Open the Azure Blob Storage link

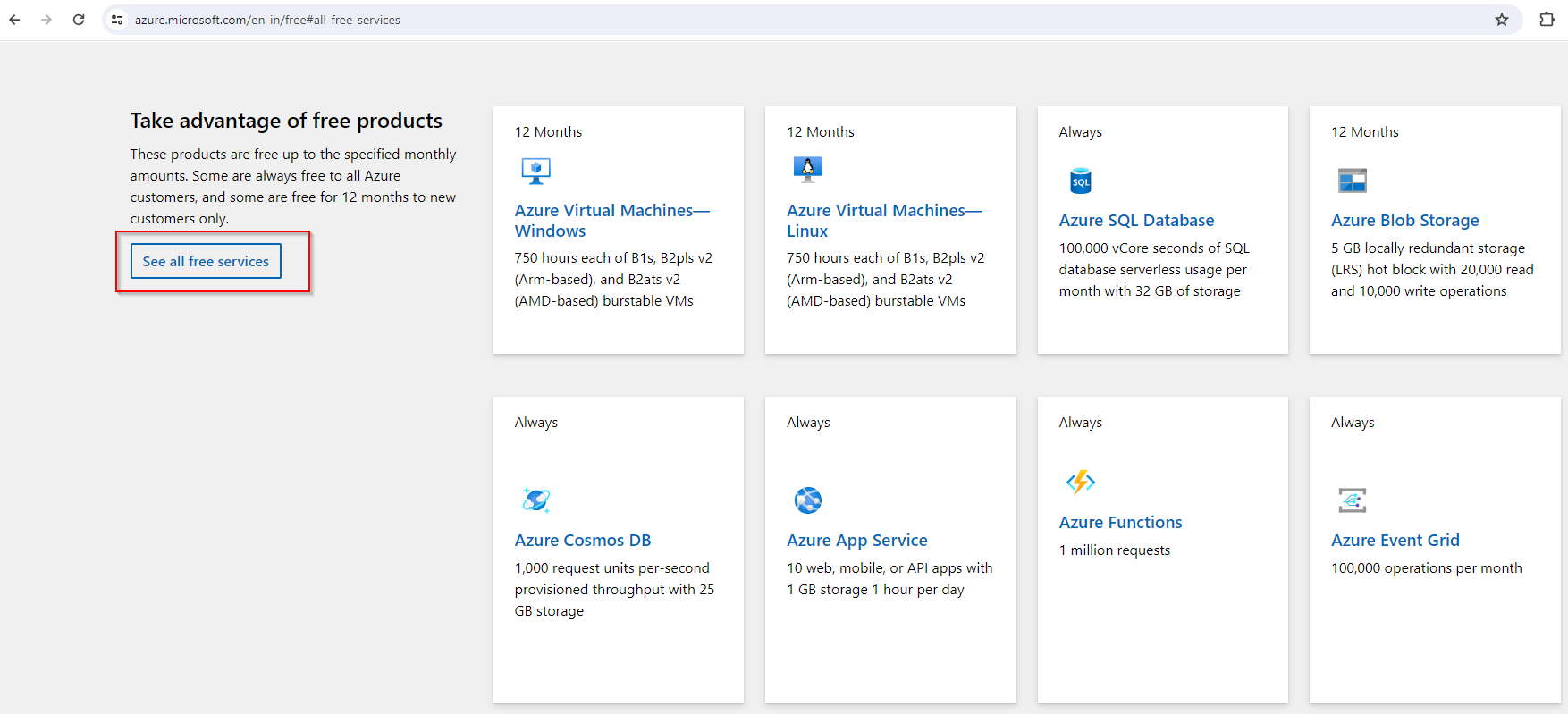pos(1404,220)
